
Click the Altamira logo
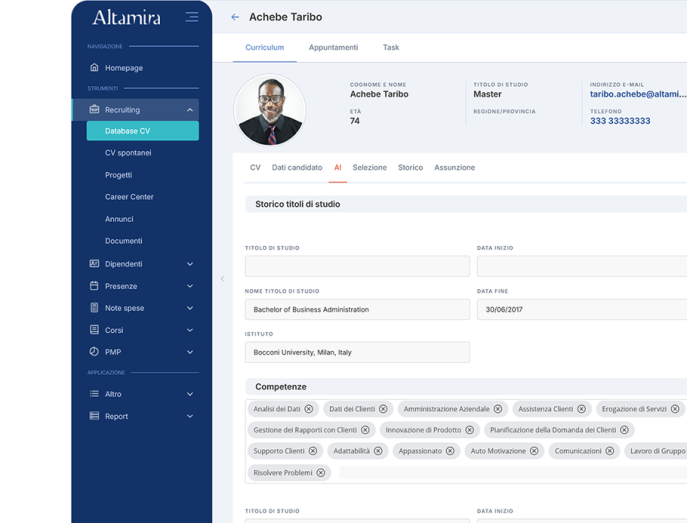pos(127,18)
